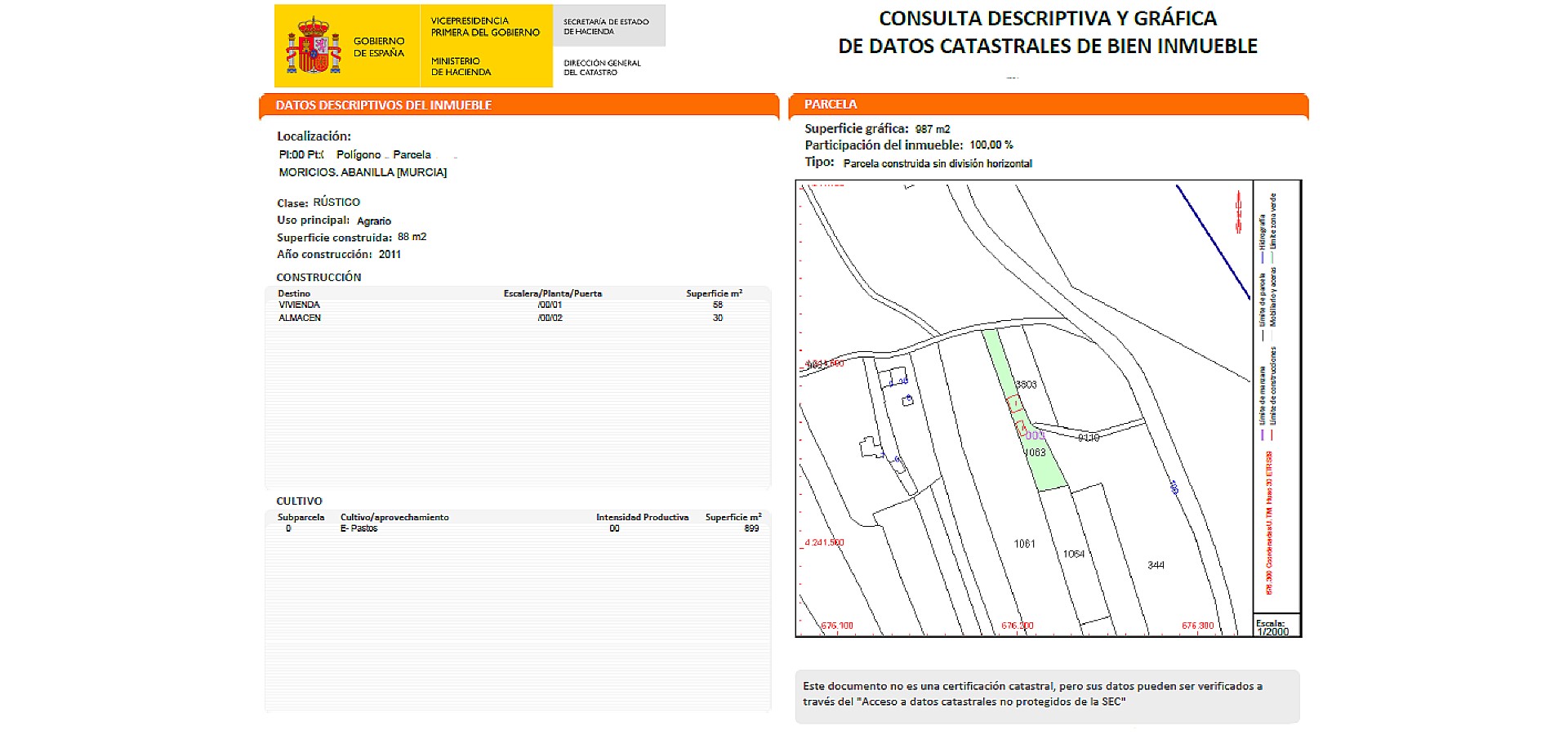Click parcel 1064 label on the map
The width and height of the screenshot is (1568, 744).
point(1073,554)
